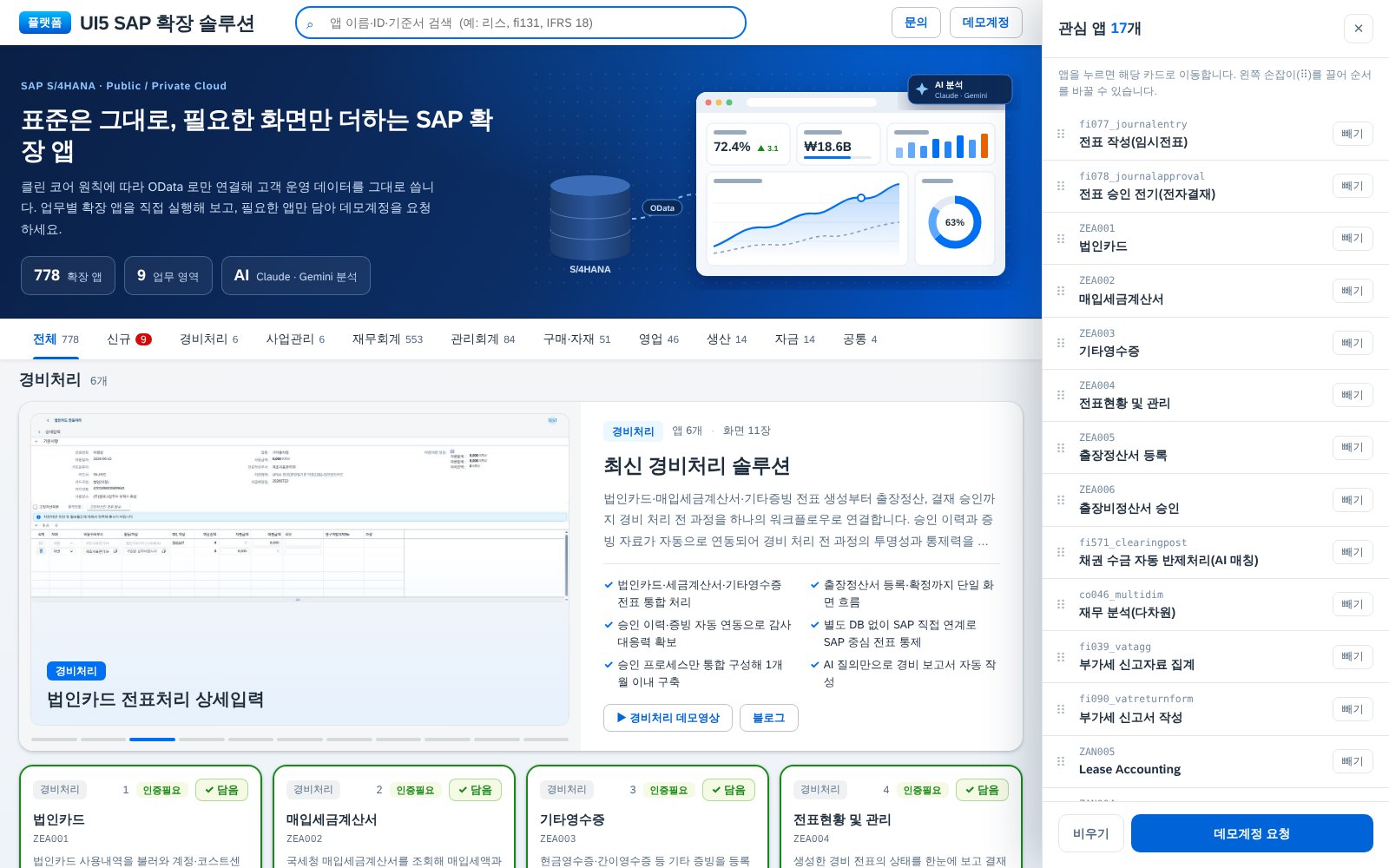This screenshot has height=868, width=1389.
Task: Toggle the 담음 button on the 전표현황 및 관리 card
Action: (983, 790)
